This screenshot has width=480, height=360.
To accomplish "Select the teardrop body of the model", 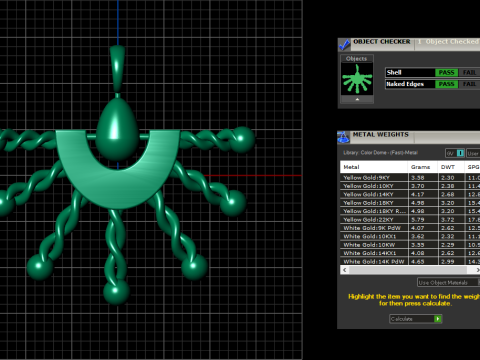I will pos(117,128).
